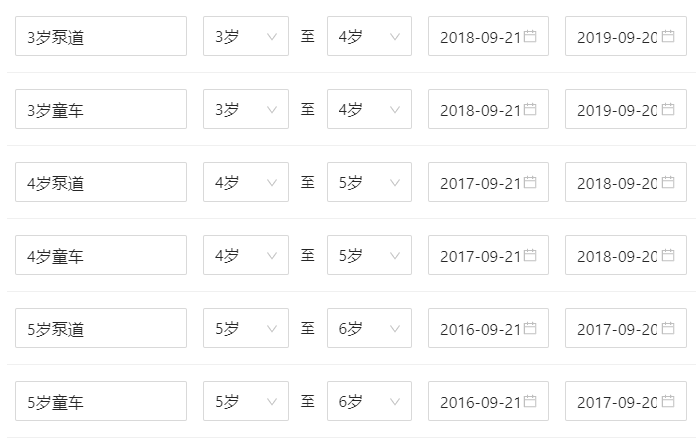The width and height of the screenshot is (696, 439).
Task: Open calendar icon for 4岁泵道 end date
Action: (x=668, y=182)
